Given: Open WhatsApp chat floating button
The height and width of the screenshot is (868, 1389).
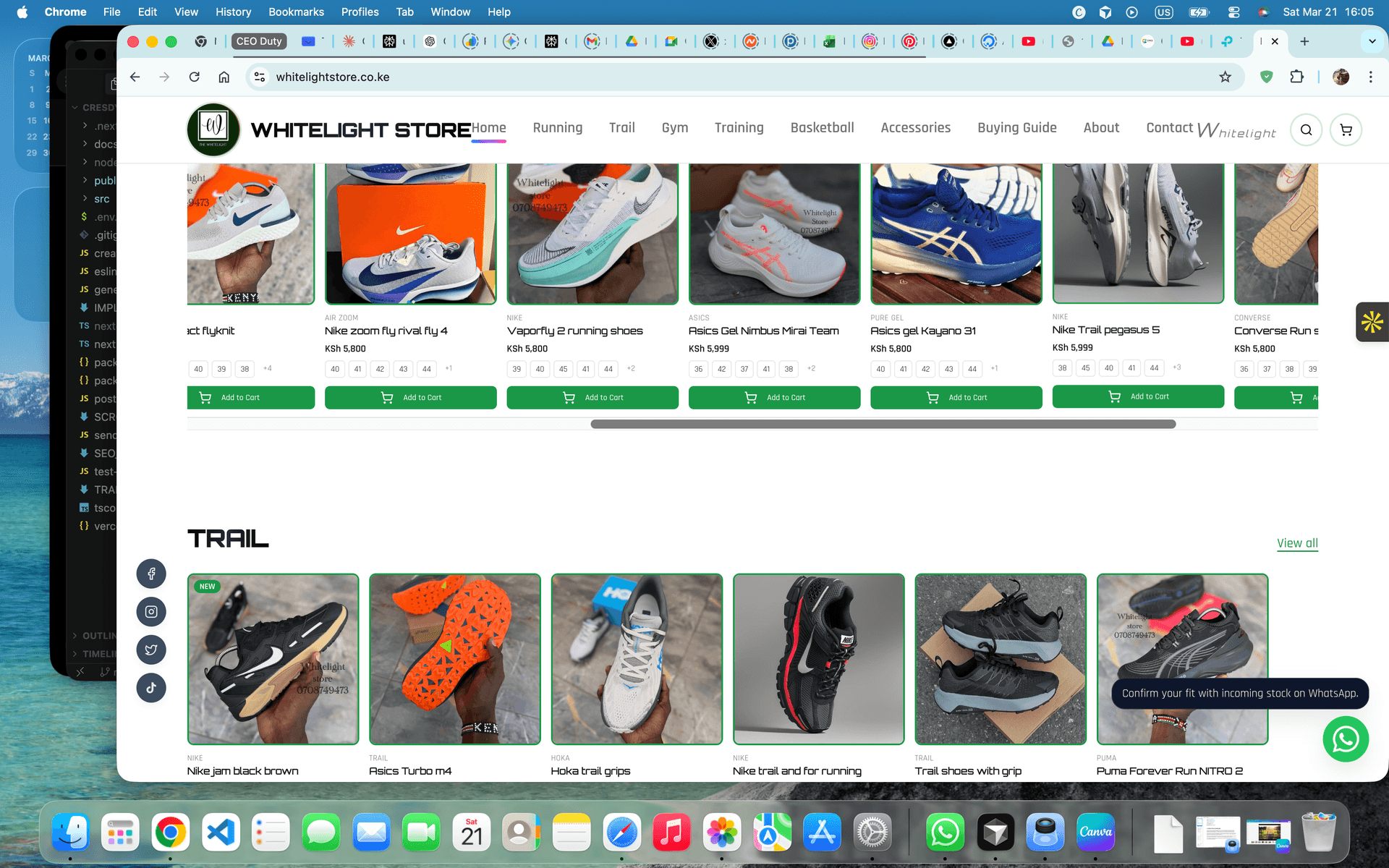Looking at the screenshot, I should [x=1346, y=739].
